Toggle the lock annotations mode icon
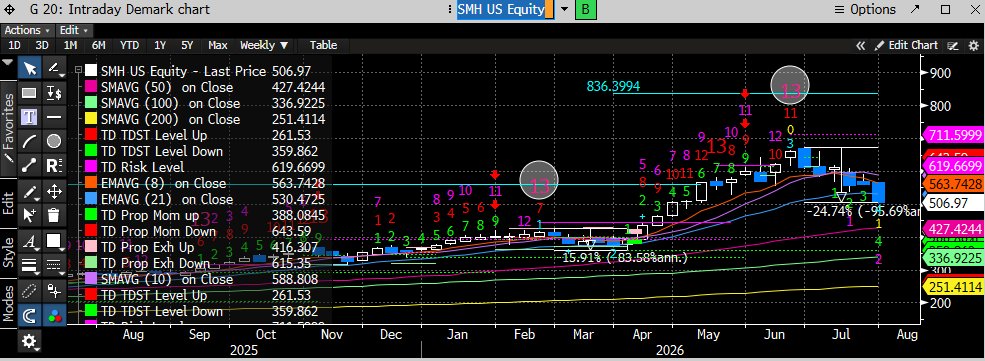 pos(54,291)
